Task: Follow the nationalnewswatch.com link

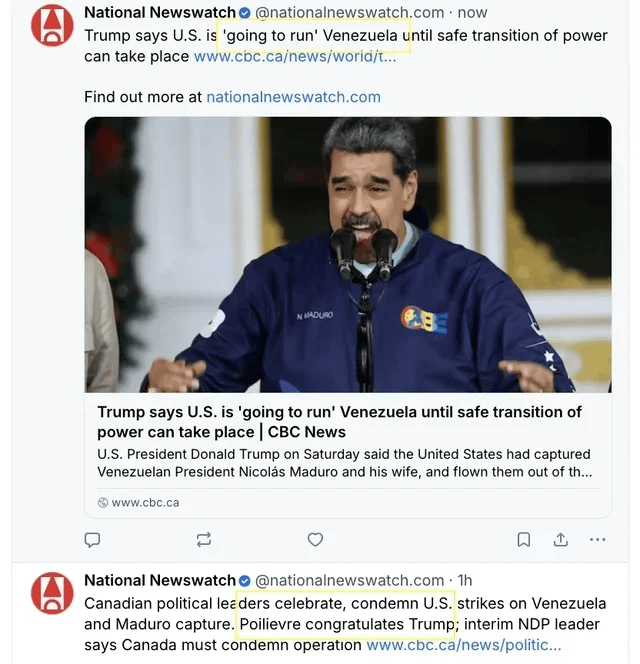Action: 293,97
